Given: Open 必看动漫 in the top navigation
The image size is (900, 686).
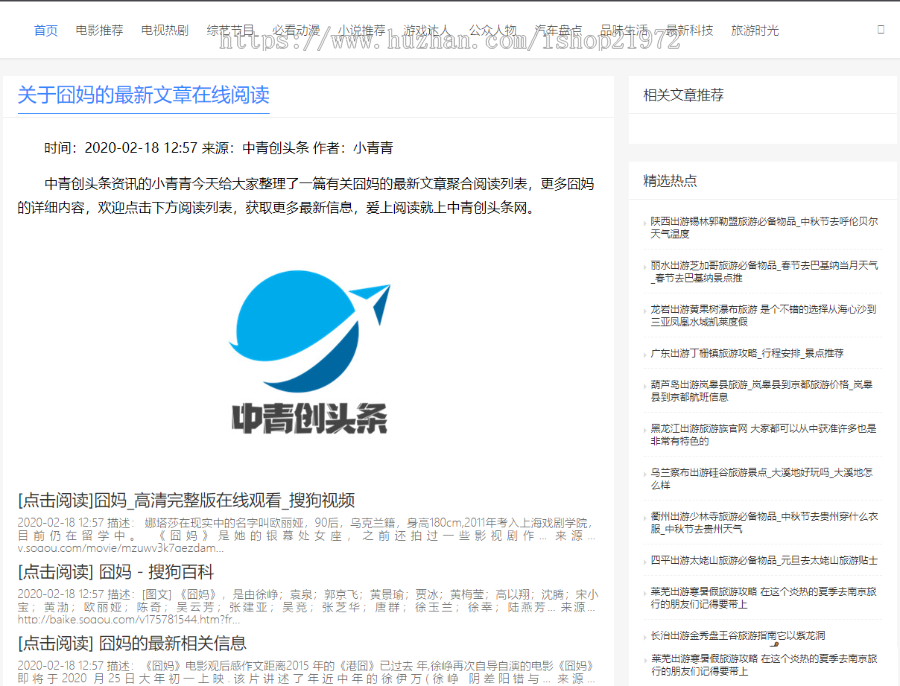Looking at the screenshot, I should [x=296, y=30].
